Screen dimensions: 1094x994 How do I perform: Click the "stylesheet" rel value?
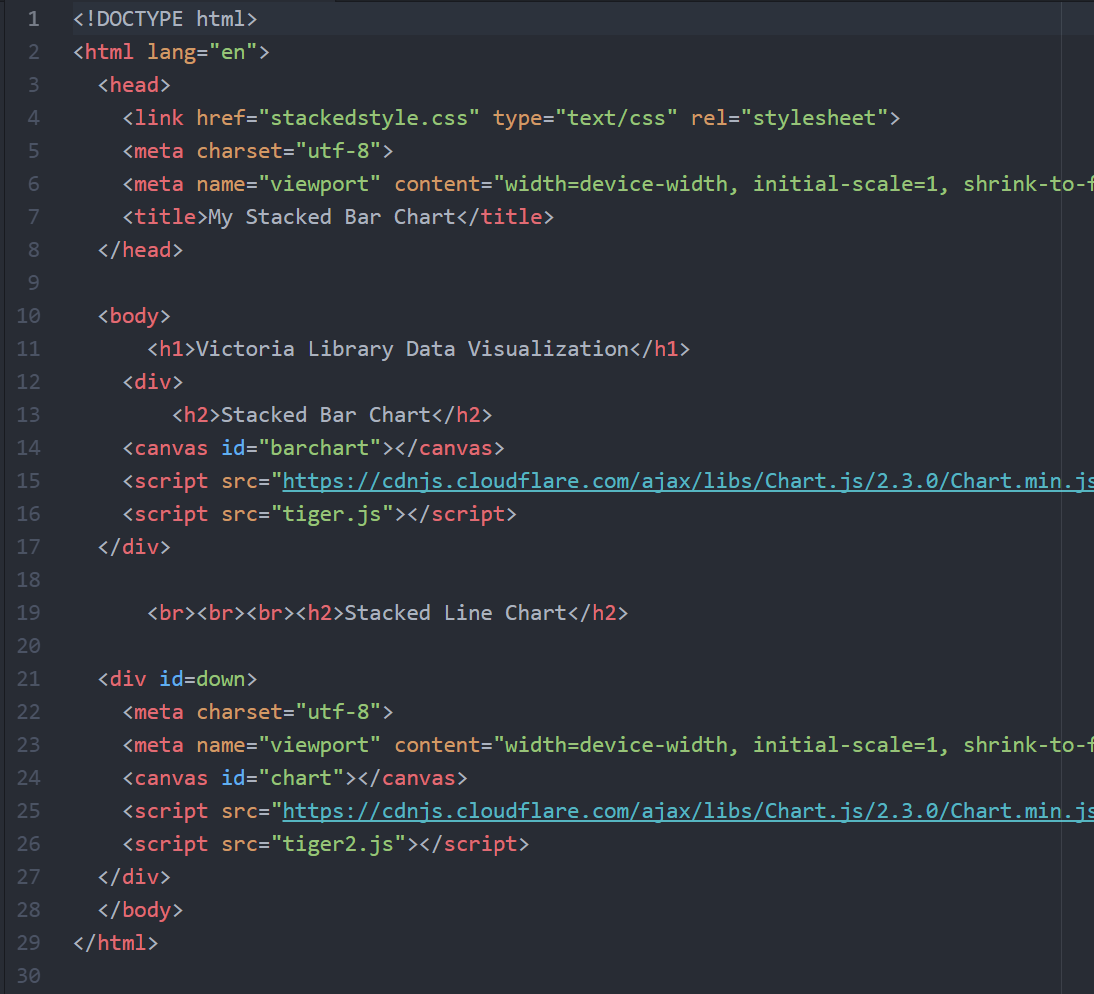814,118
